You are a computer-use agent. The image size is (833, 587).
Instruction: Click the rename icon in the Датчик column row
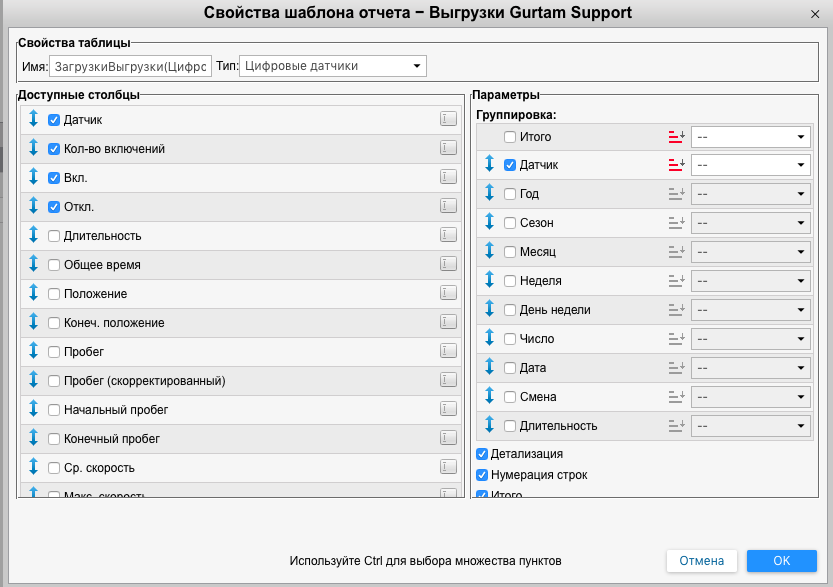click(x=448, y=120)
